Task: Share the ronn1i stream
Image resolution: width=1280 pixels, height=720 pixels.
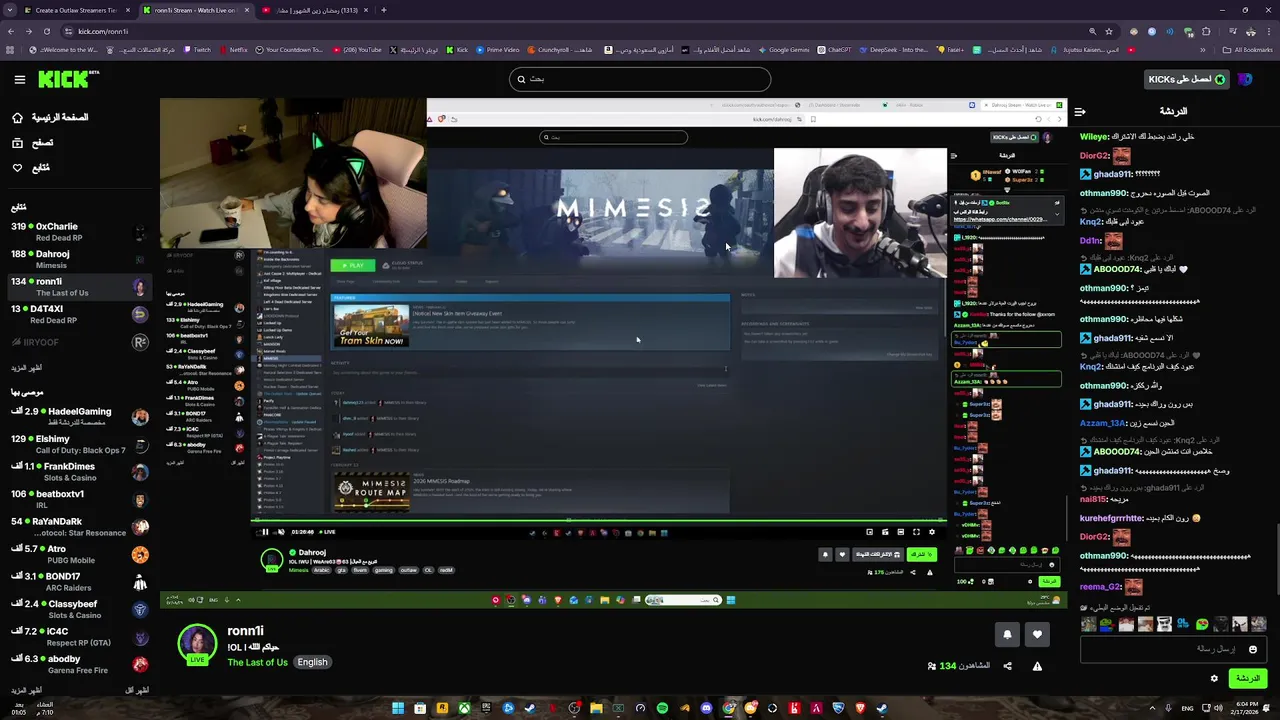Action: coord(1007,666)
